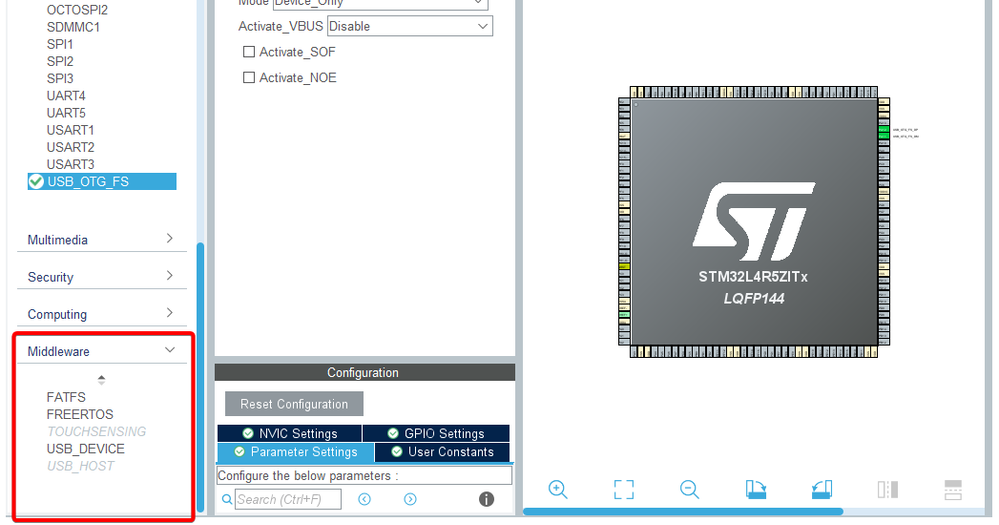Select the USB_OTG_FS peripheral
Screen dimensions: 999x525
(x=102, y=182)
